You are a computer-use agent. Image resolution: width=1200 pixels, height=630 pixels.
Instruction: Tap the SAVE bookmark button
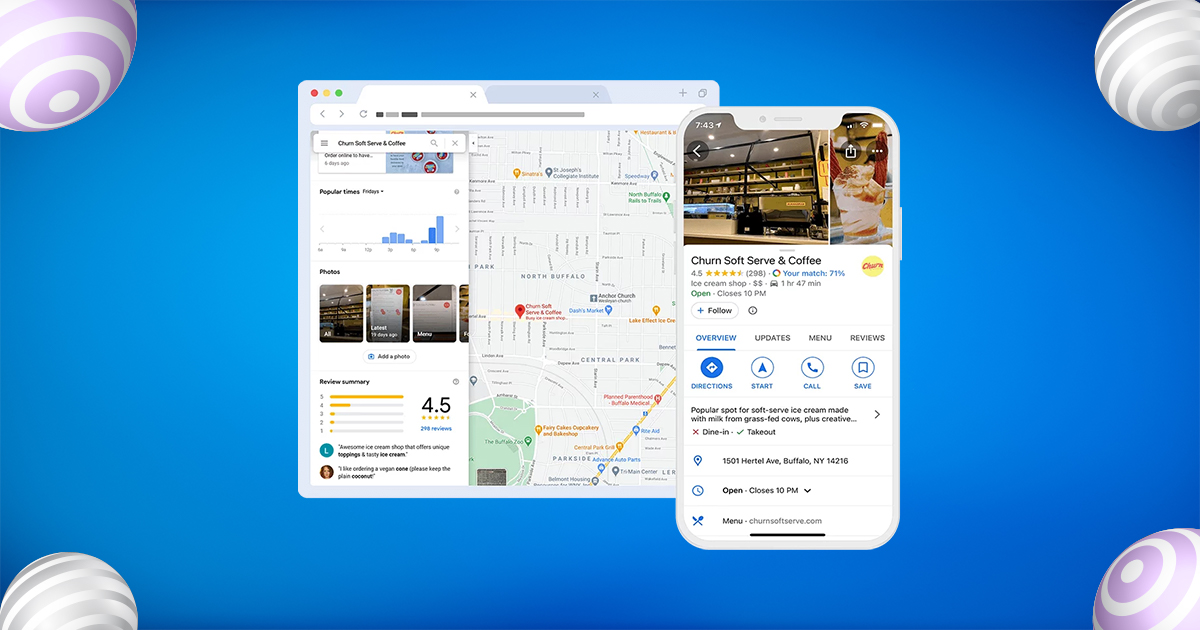click(x=863, y=373)
